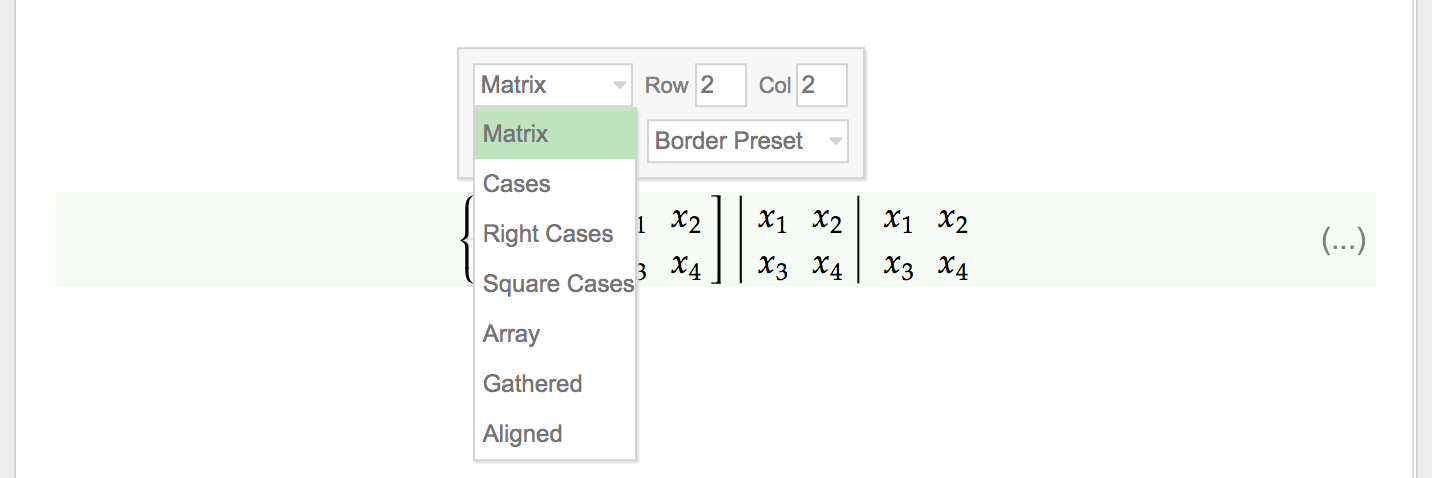Select x₂ cell in the bracketed matrix

(686, 218)
